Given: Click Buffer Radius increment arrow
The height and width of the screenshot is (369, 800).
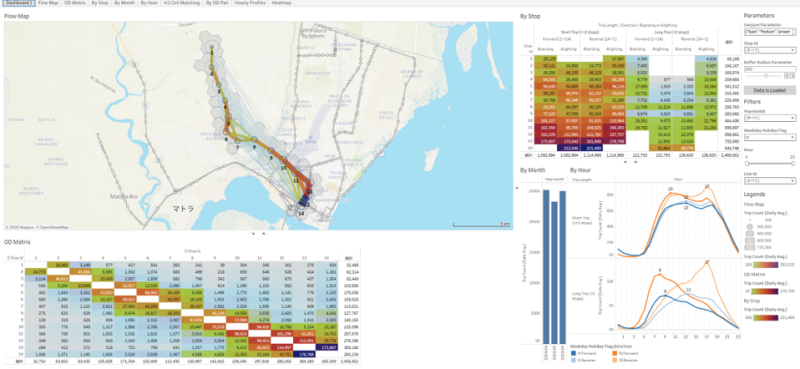Looking at the screenshot, I should (x=792, y=76).
